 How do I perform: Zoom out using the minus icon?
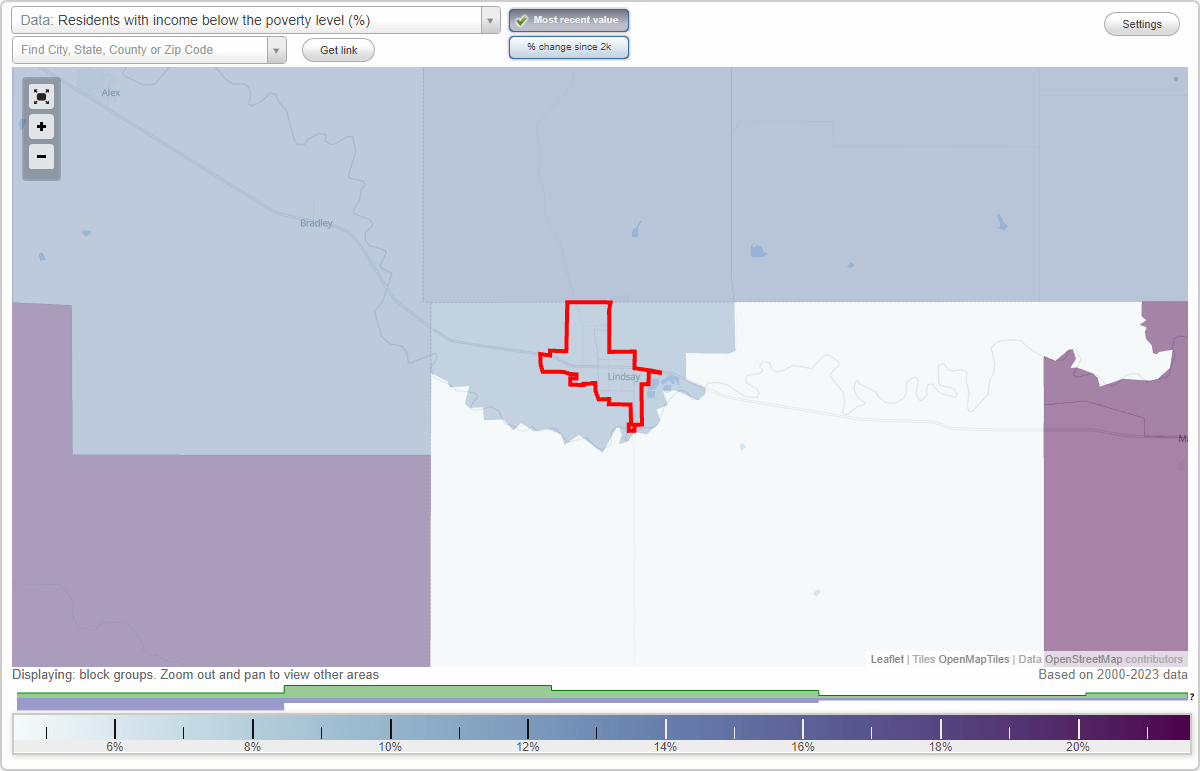coord(41,157)
